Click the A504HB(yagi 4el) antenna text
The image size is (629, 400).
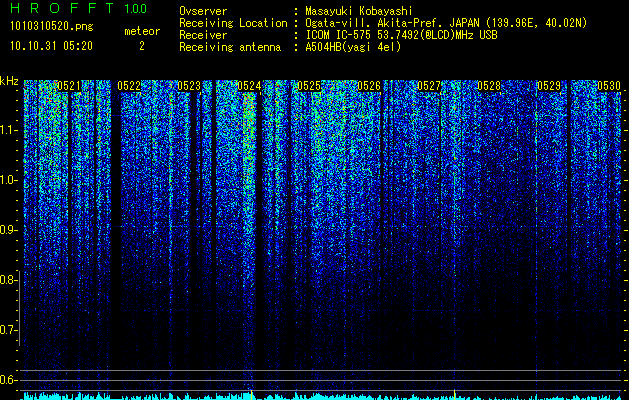click(x=353, y=47)
